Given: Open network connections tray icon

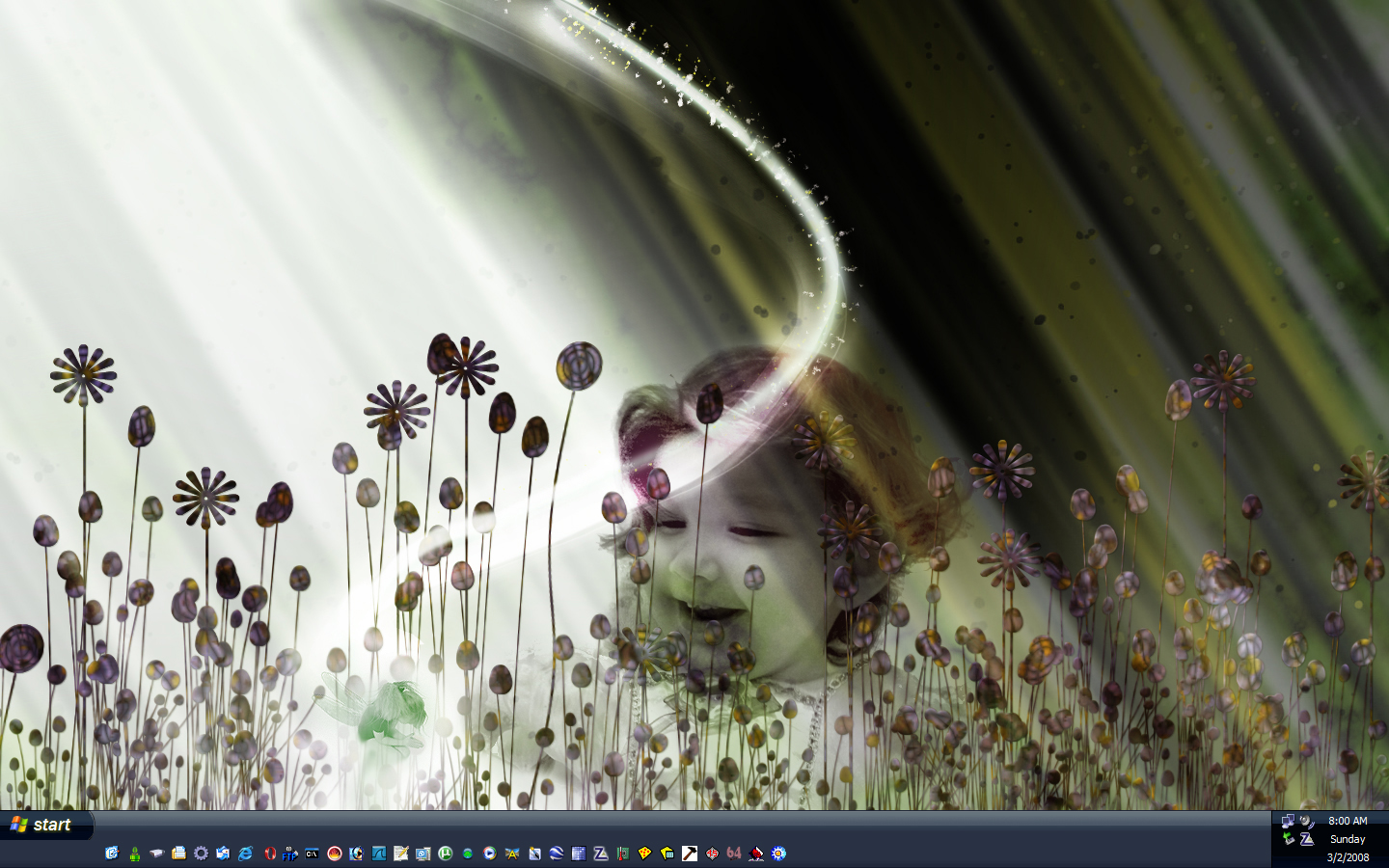Looking at the screenshot, I should [x=1288, y=821].
